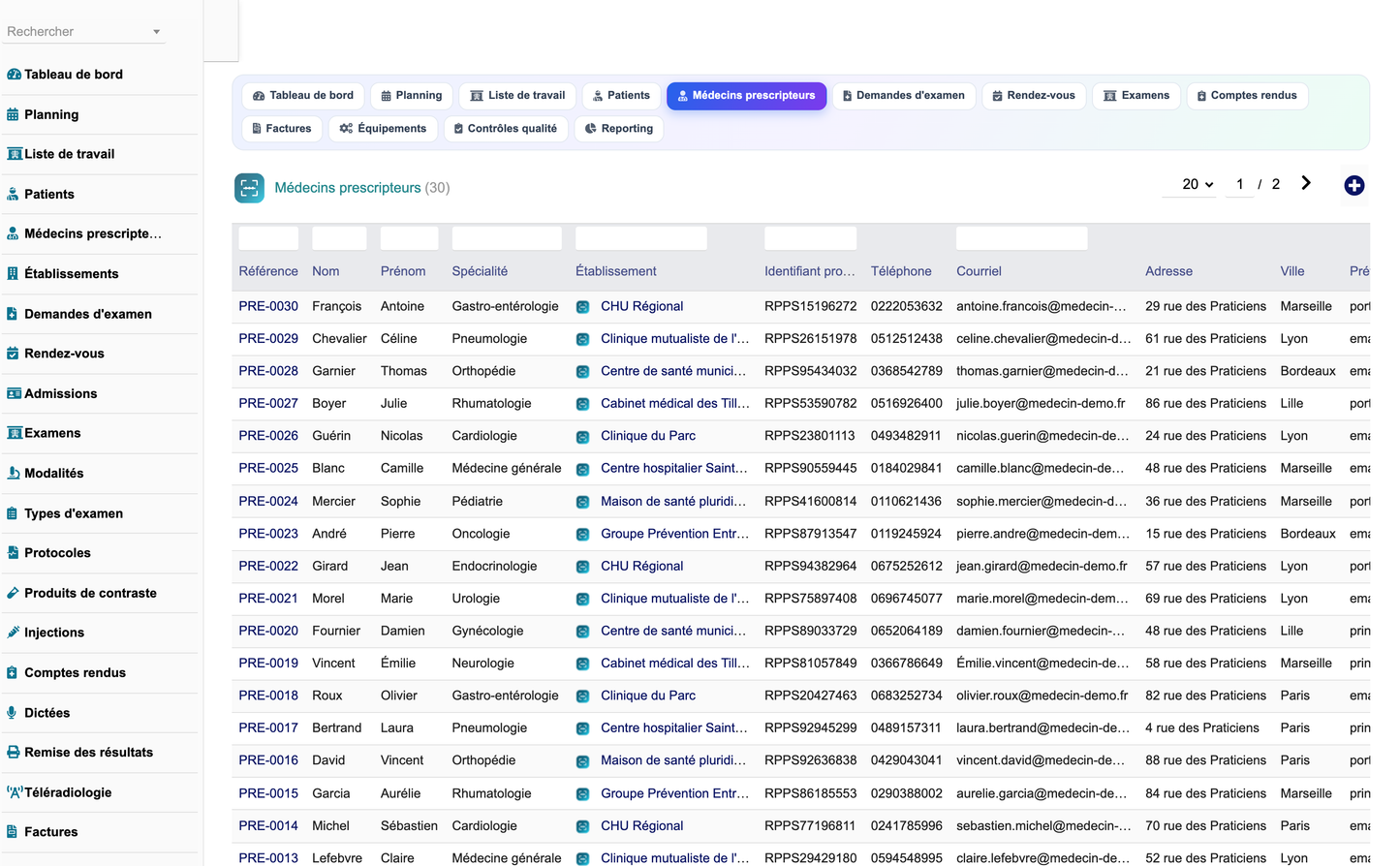Image resolution: width=1400 pixels, height=866 pixels.
Task: Open Planning calendar icon in sidebar
Action: point(13,114)
